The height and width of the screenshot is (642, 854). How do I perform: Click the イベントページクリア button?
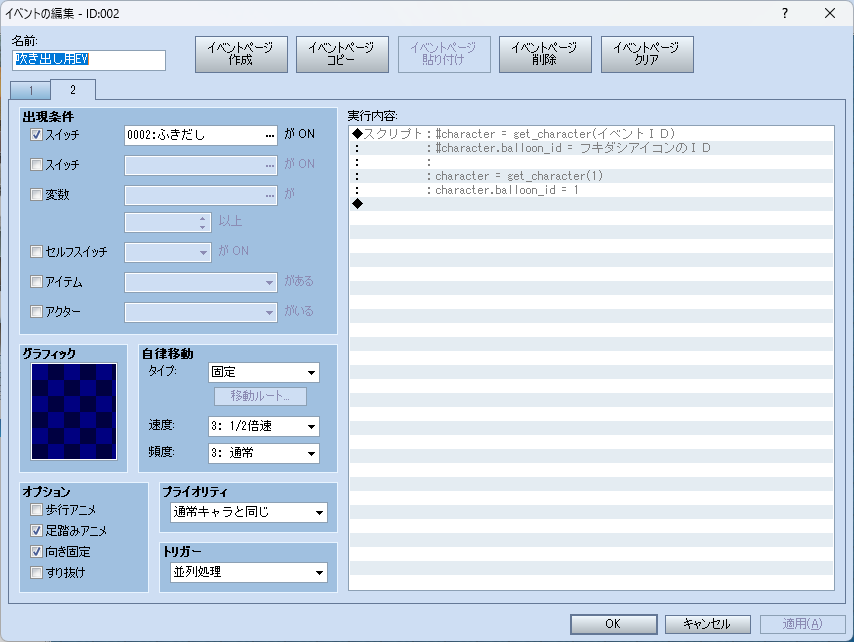click(647, 54)
